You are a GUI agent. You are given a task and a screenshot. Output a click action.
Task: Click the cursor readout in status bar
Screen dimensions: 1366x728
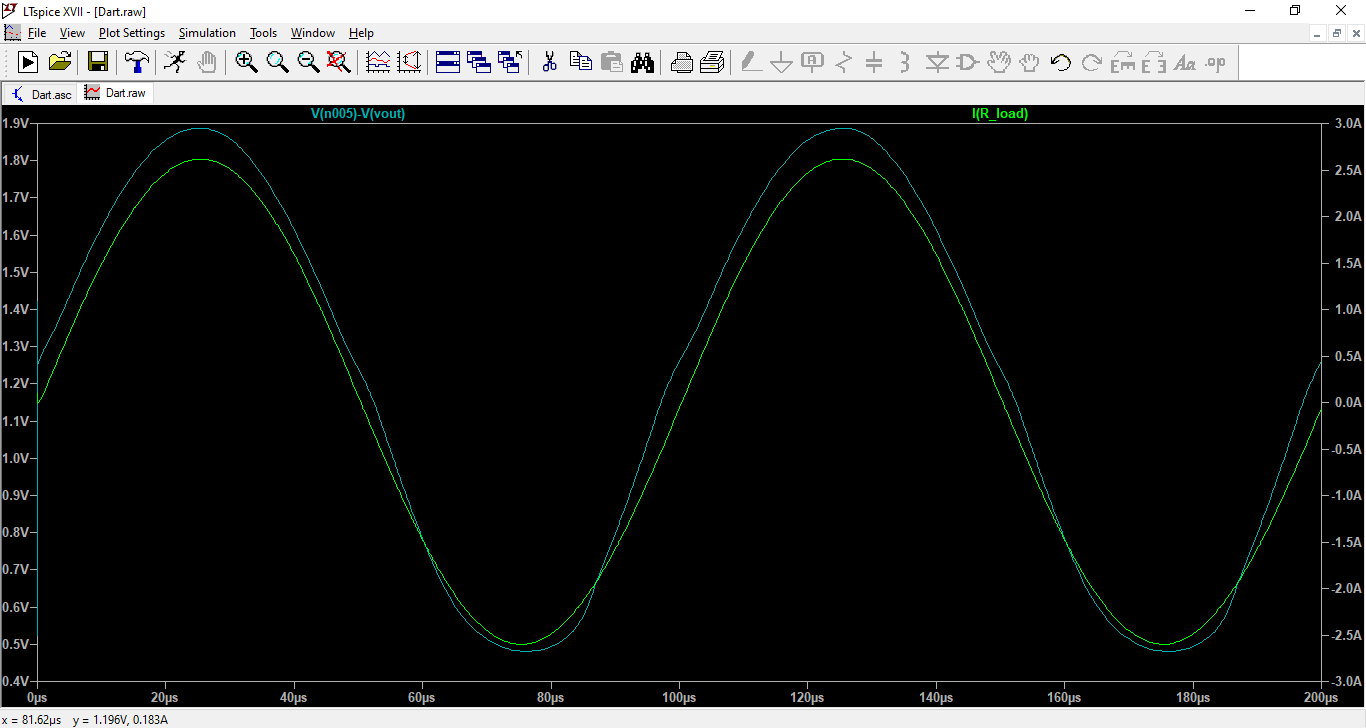(x=85, y=719)
